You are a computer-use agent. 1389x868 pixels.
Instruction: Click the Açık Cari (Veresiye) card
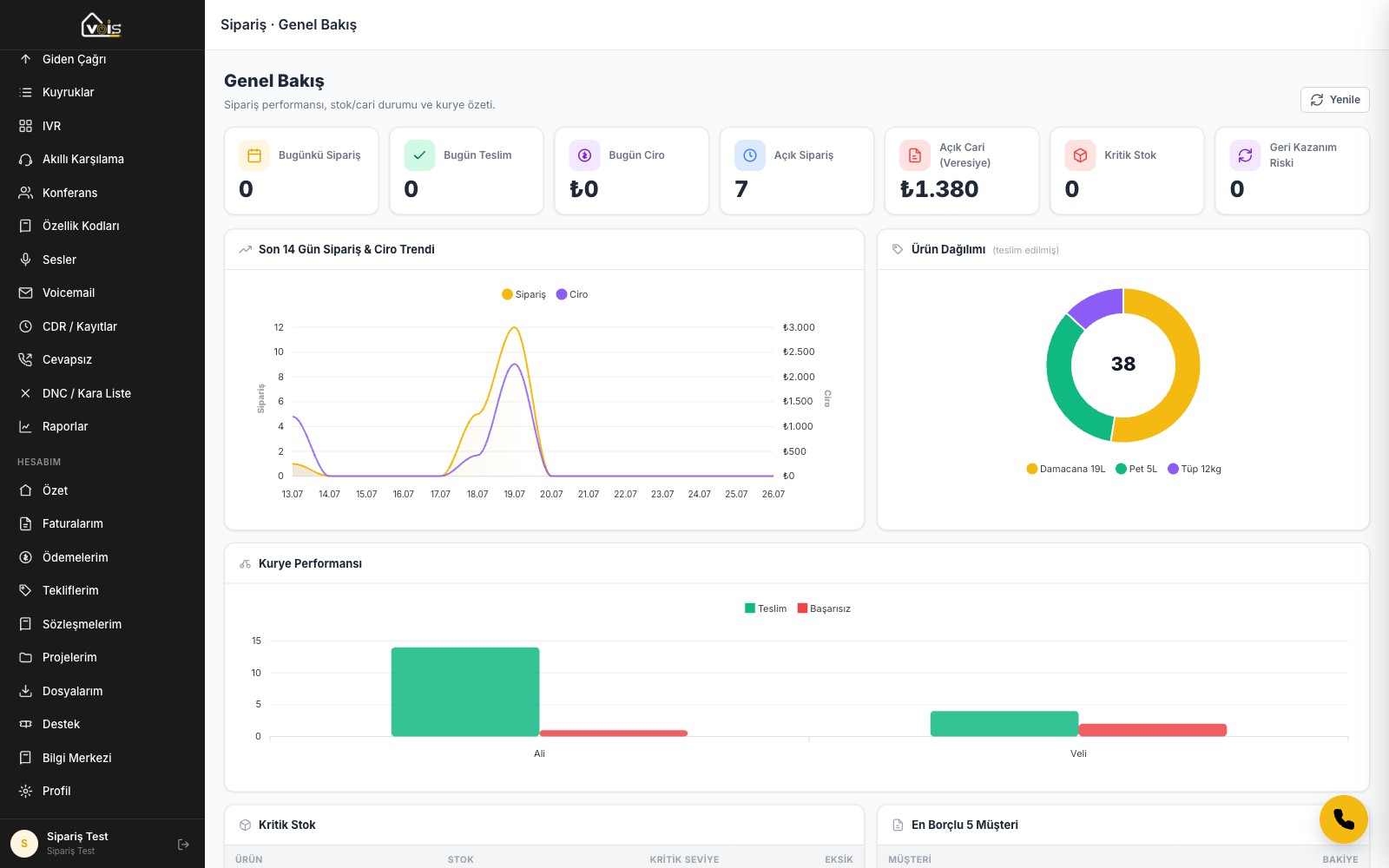(962, 171)
